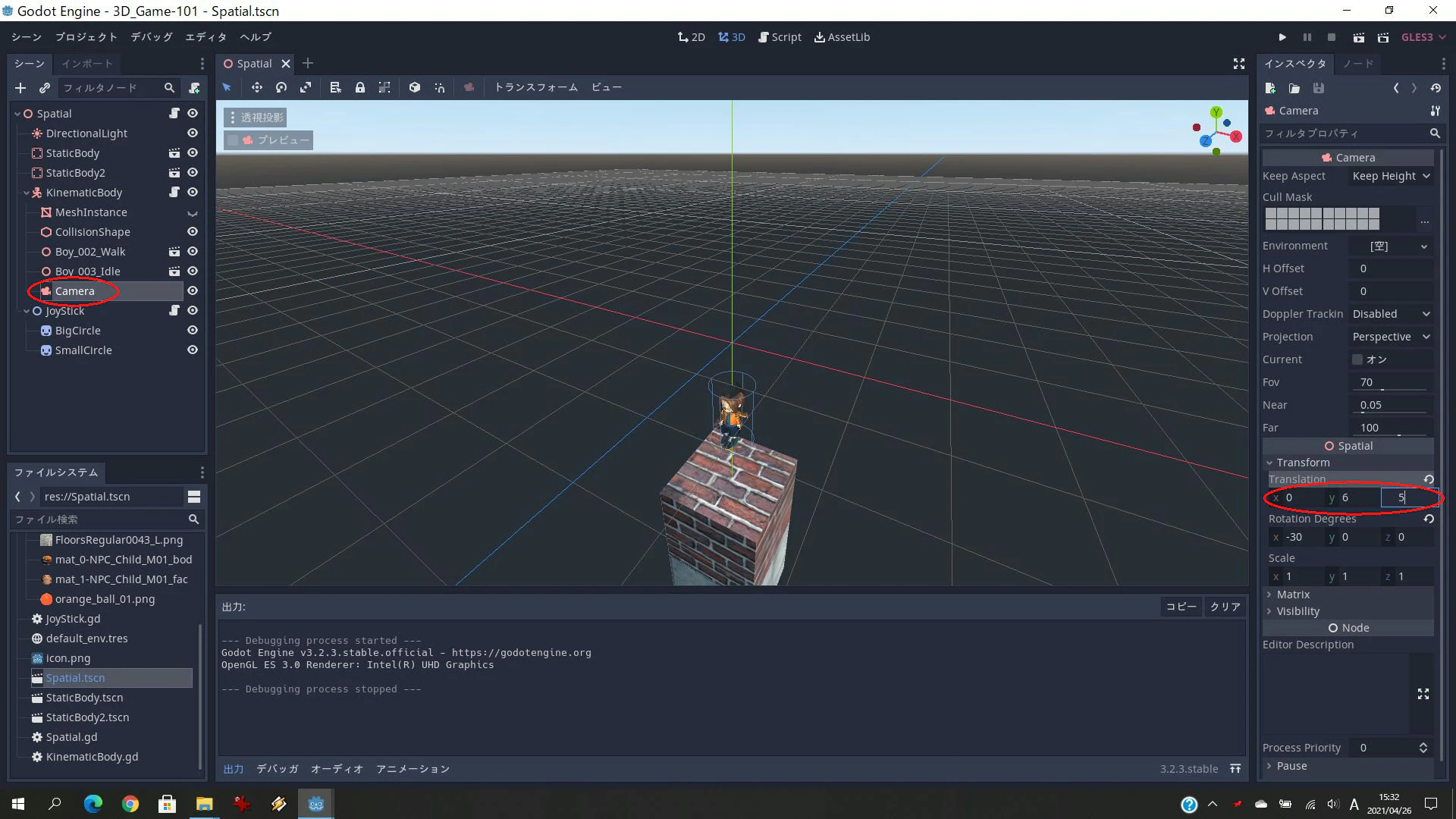Viewport: 1456px width, 819px height.
Task: Click the inspector save resource icon
Action: [x=1319, y=88]
